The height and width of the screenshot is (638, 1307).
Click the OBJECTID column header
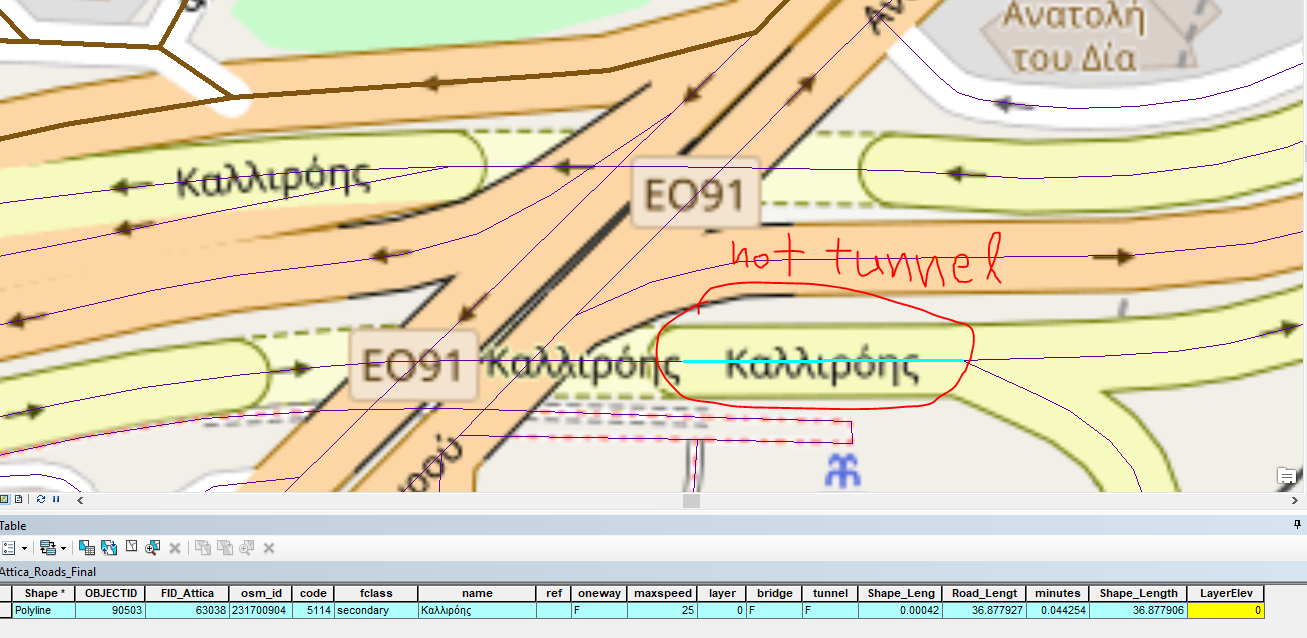(111, 593)
